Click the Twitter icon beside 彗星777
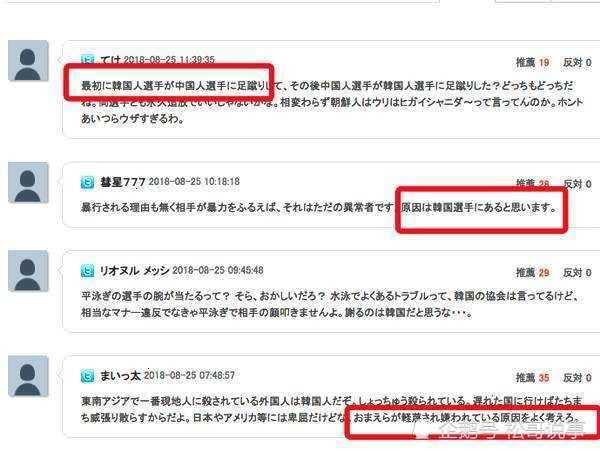The width and height of the screenshot is (600, 451). [87, 183]
